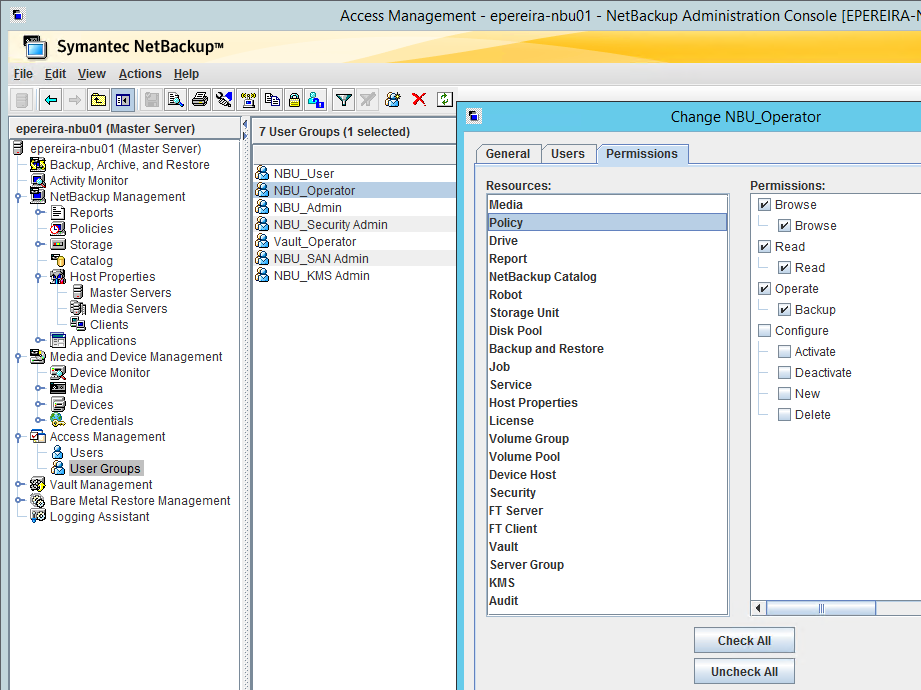Collapse the Media and Device Management node
Image resolution: width=921 pixels, height=690 pixels.
click(18, 356)
